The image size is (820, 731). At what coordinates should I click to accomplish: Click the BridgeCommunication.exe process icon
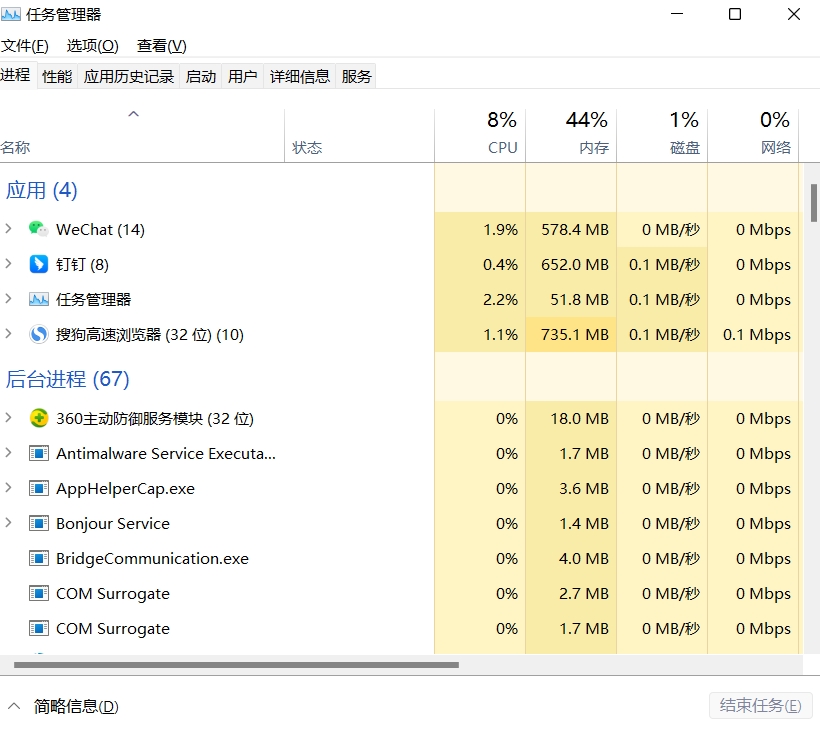[38, 558]
